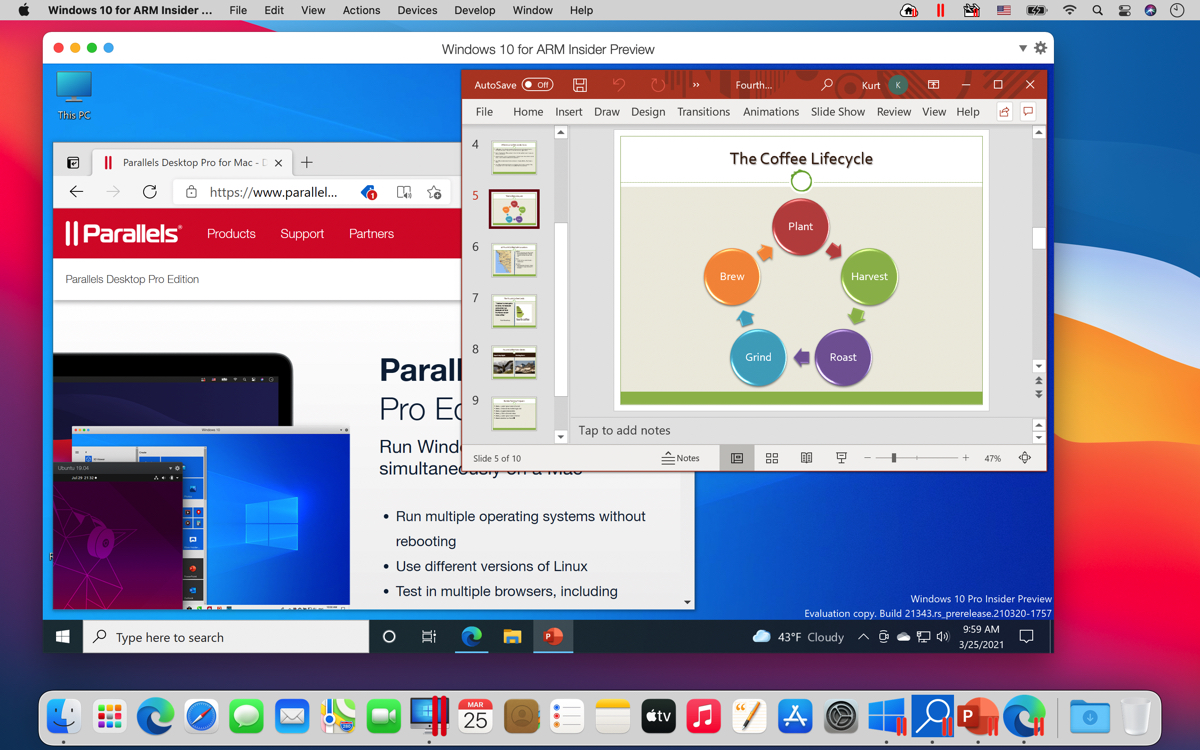Click the zoom slider handle in PowerPoint

894,458
